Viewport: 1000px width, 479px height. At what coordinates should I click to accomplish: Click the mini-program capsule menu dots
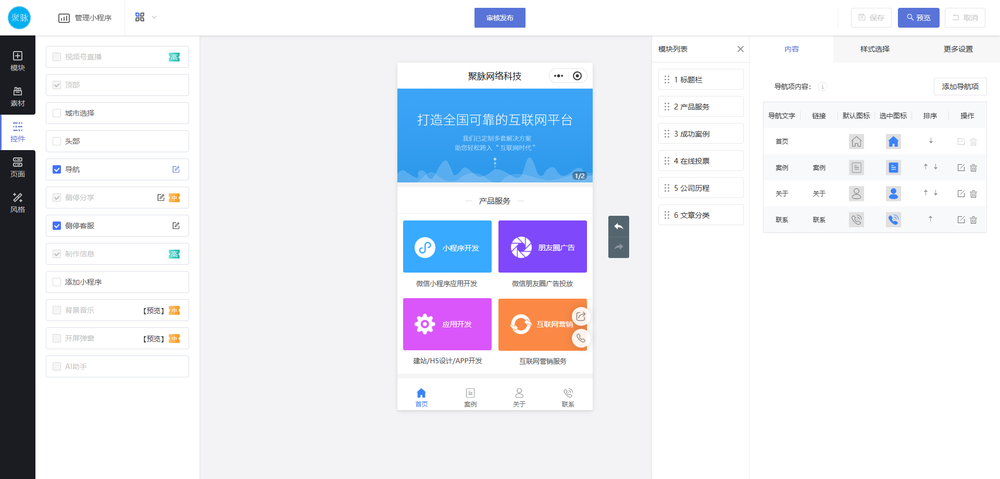[559, 76]
